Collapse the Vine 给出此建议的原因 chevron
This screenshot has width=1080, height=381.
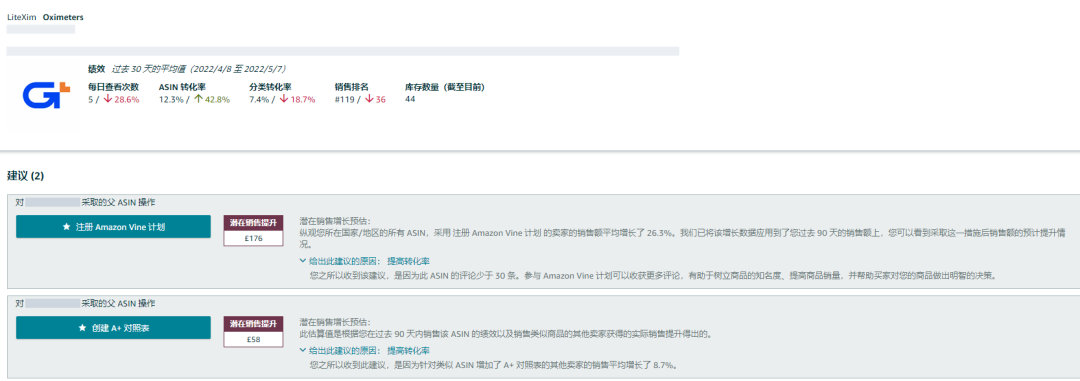pyautogui.click(x=303, y=261)
